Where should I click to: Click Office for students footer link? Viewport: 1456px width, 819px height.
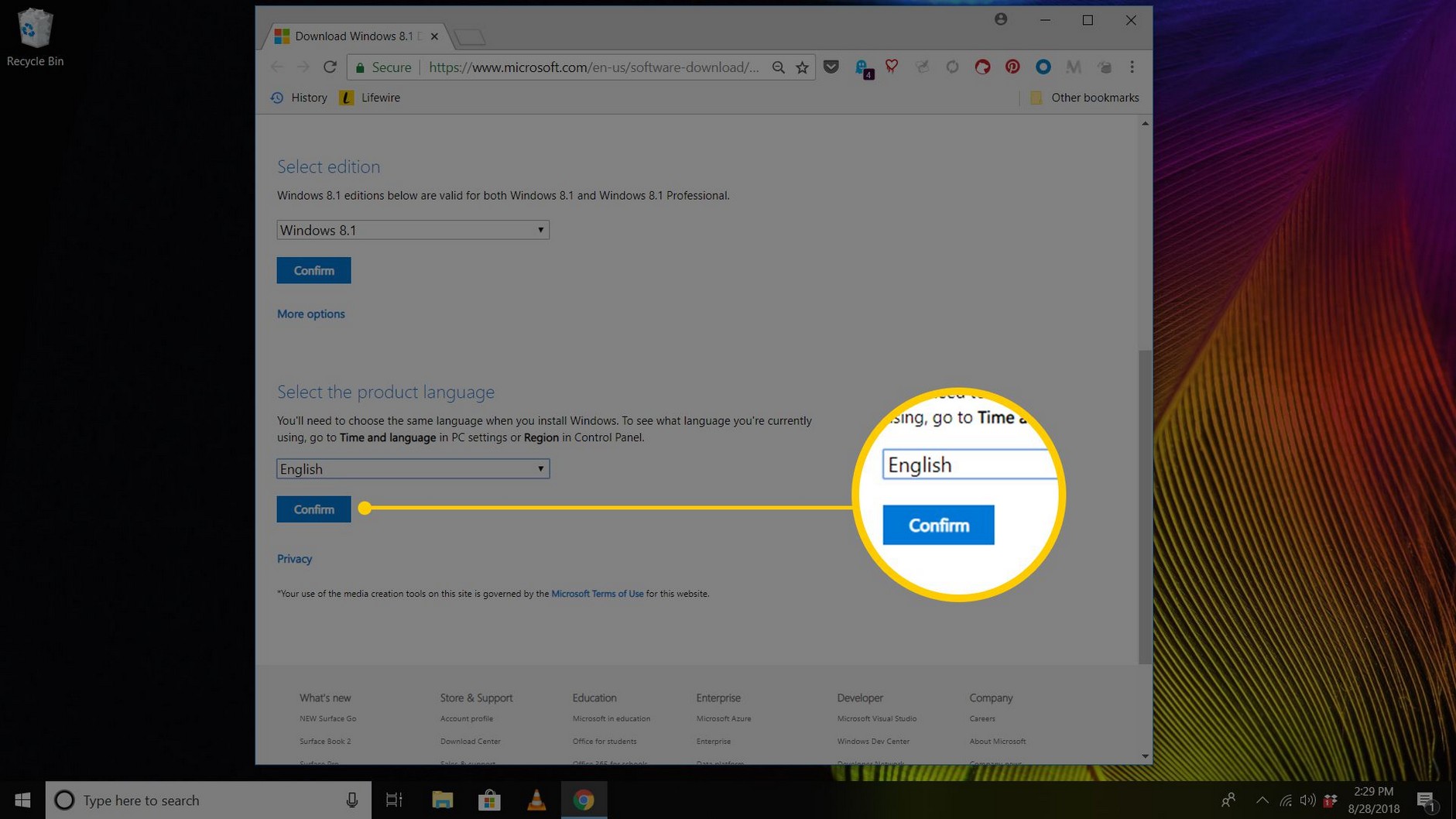coord(604,741)
